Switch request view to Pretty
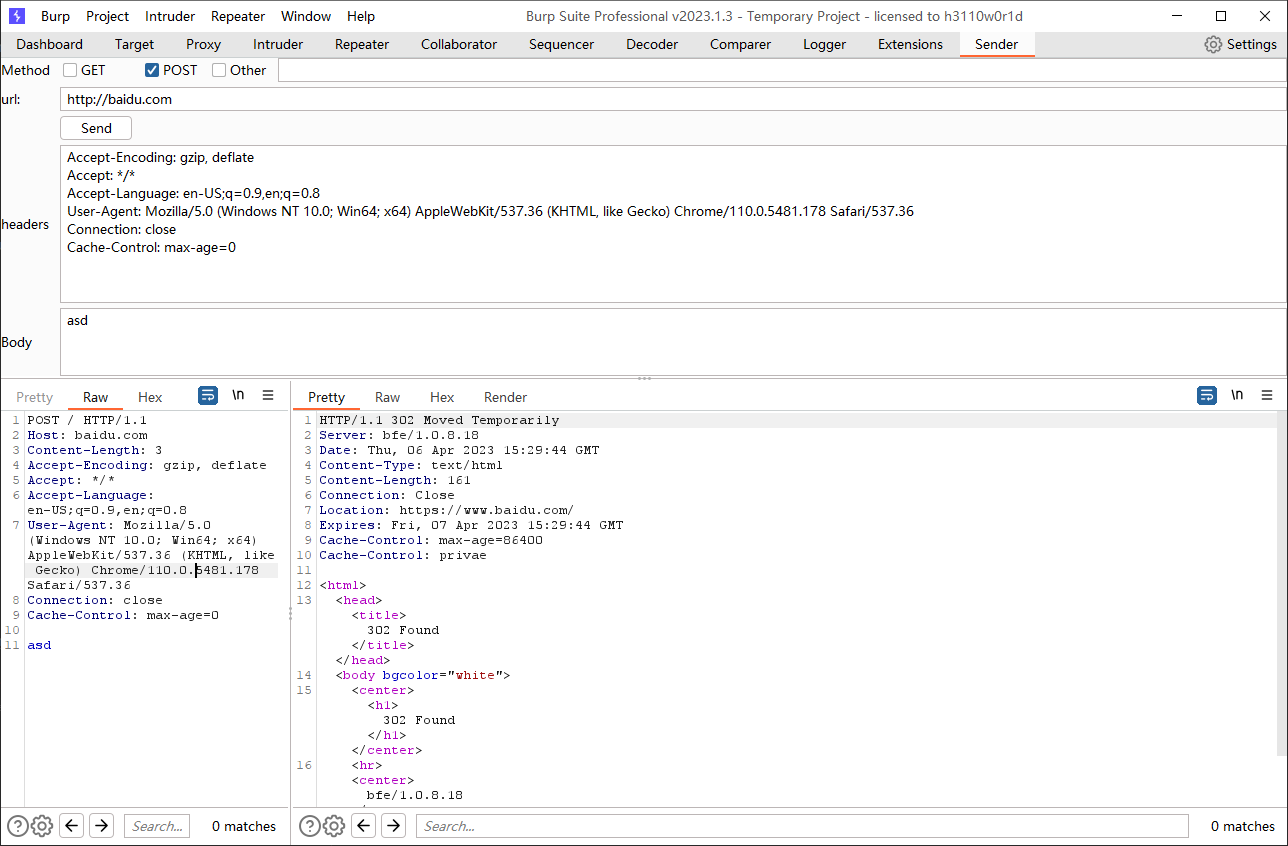The image size is (1288, 846). pos(35,397)
